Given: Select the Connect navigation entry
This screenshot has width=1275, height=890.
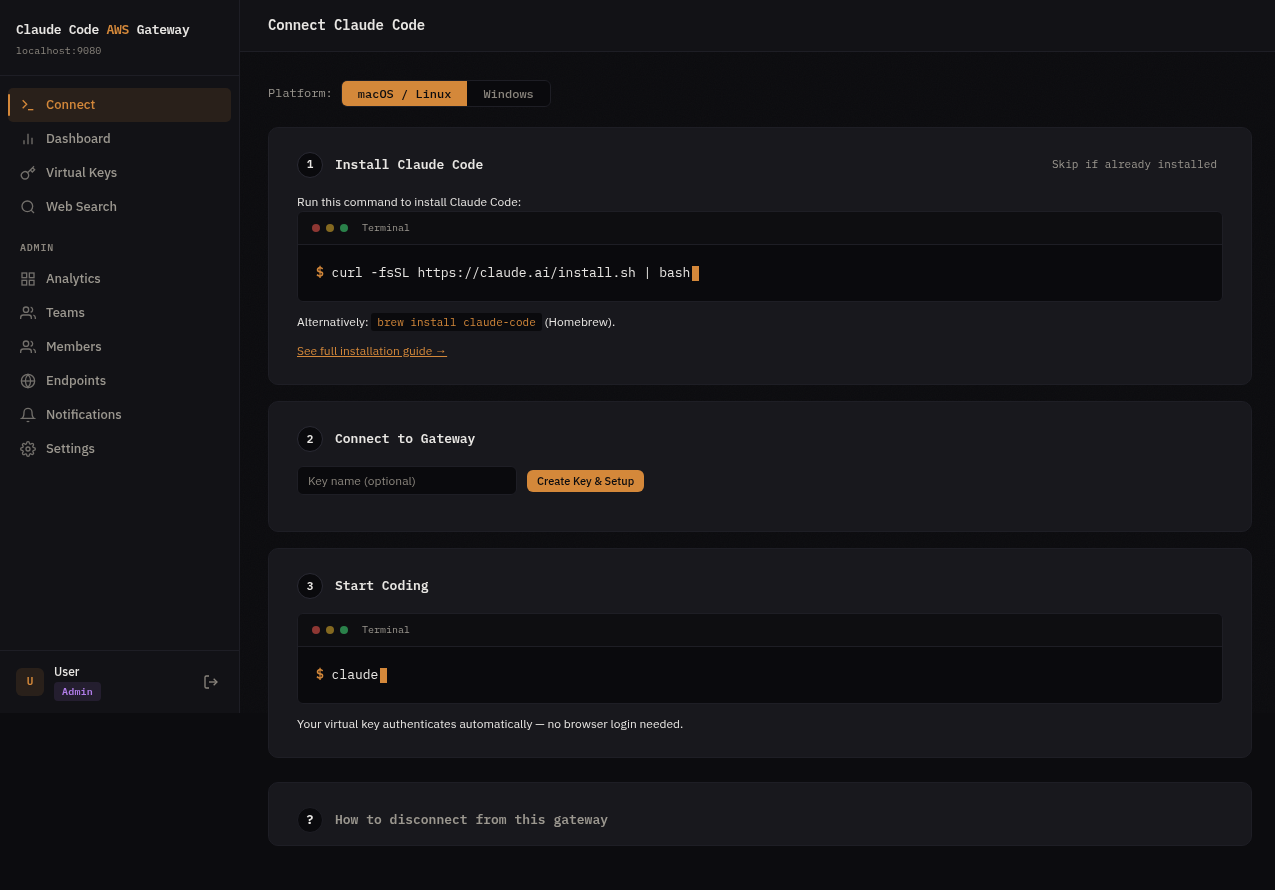Looking at the screenshot, I should [71, 104].
